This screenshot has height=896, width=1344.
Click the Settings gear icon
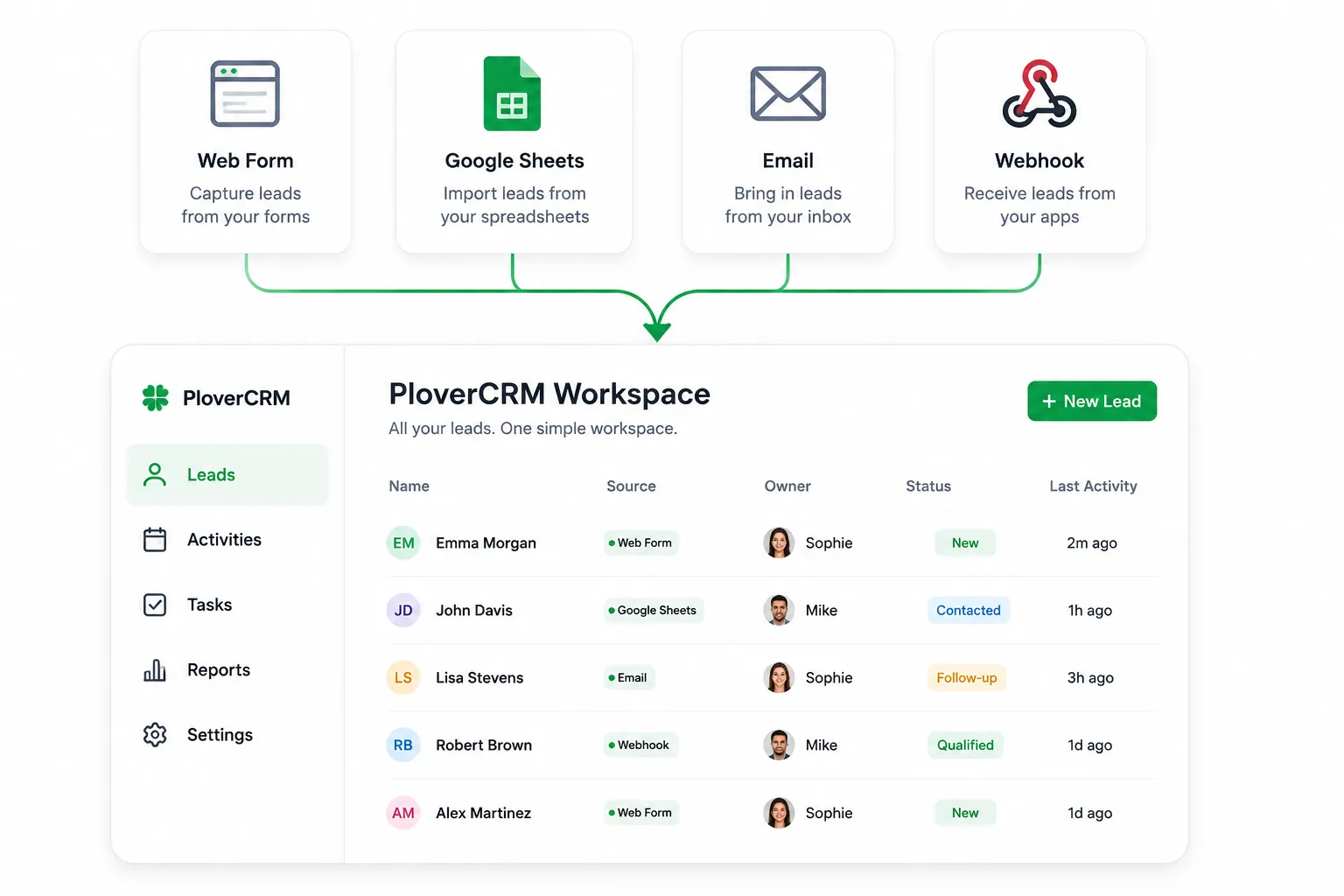155,735
